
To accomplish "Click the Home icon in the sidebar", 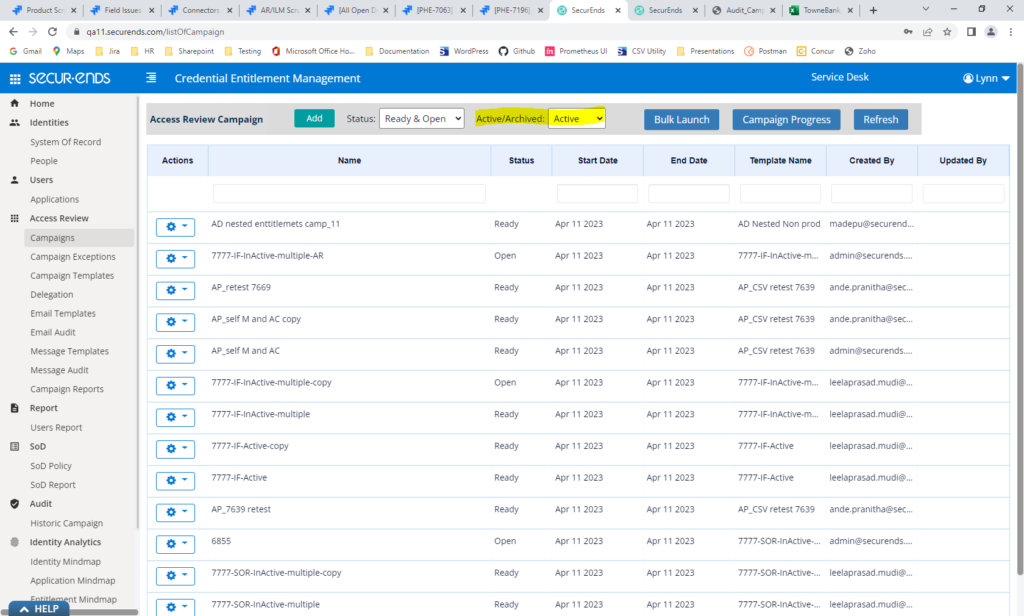I will 15,104.
